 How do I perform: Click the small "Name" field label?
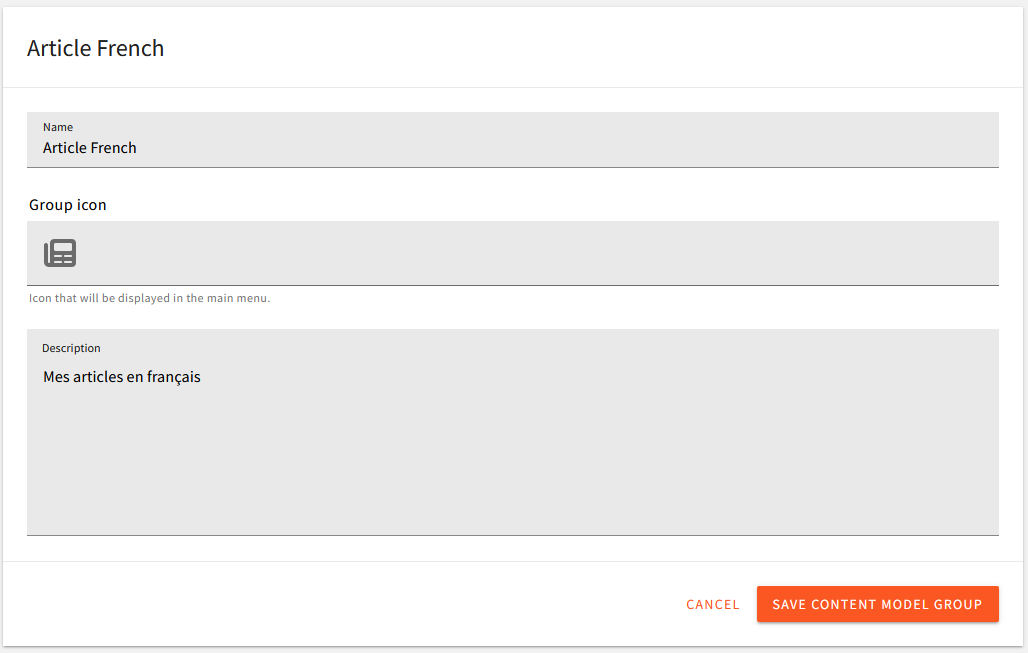pos(58,127)
